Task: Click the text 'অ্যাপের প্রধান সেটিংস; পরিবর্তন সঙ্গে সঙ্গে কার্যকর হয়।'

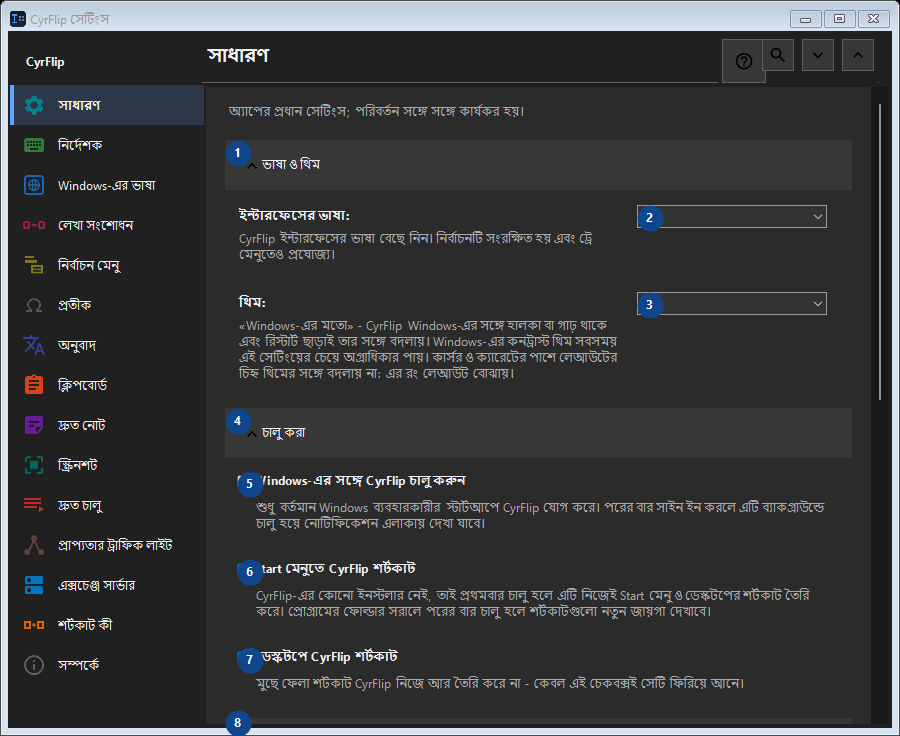Action: click(377, 111)
